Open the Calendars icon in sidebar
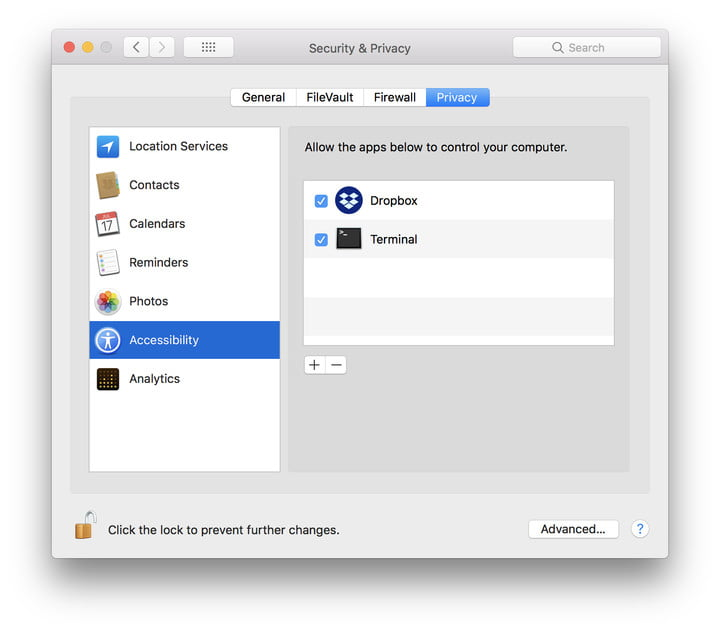The width and height of the screenshot is (720, 632). pyautogui.click(x=108, y=224)
